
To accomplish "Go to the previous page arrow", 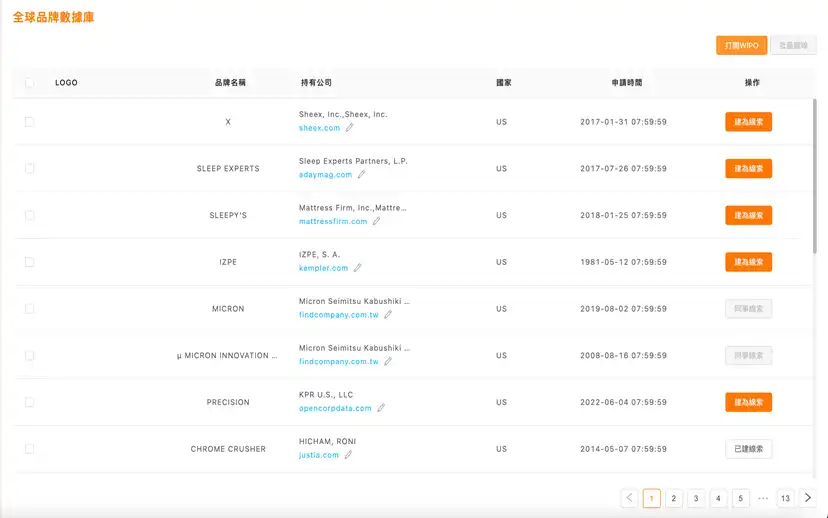I will click(x=629, y=498).
